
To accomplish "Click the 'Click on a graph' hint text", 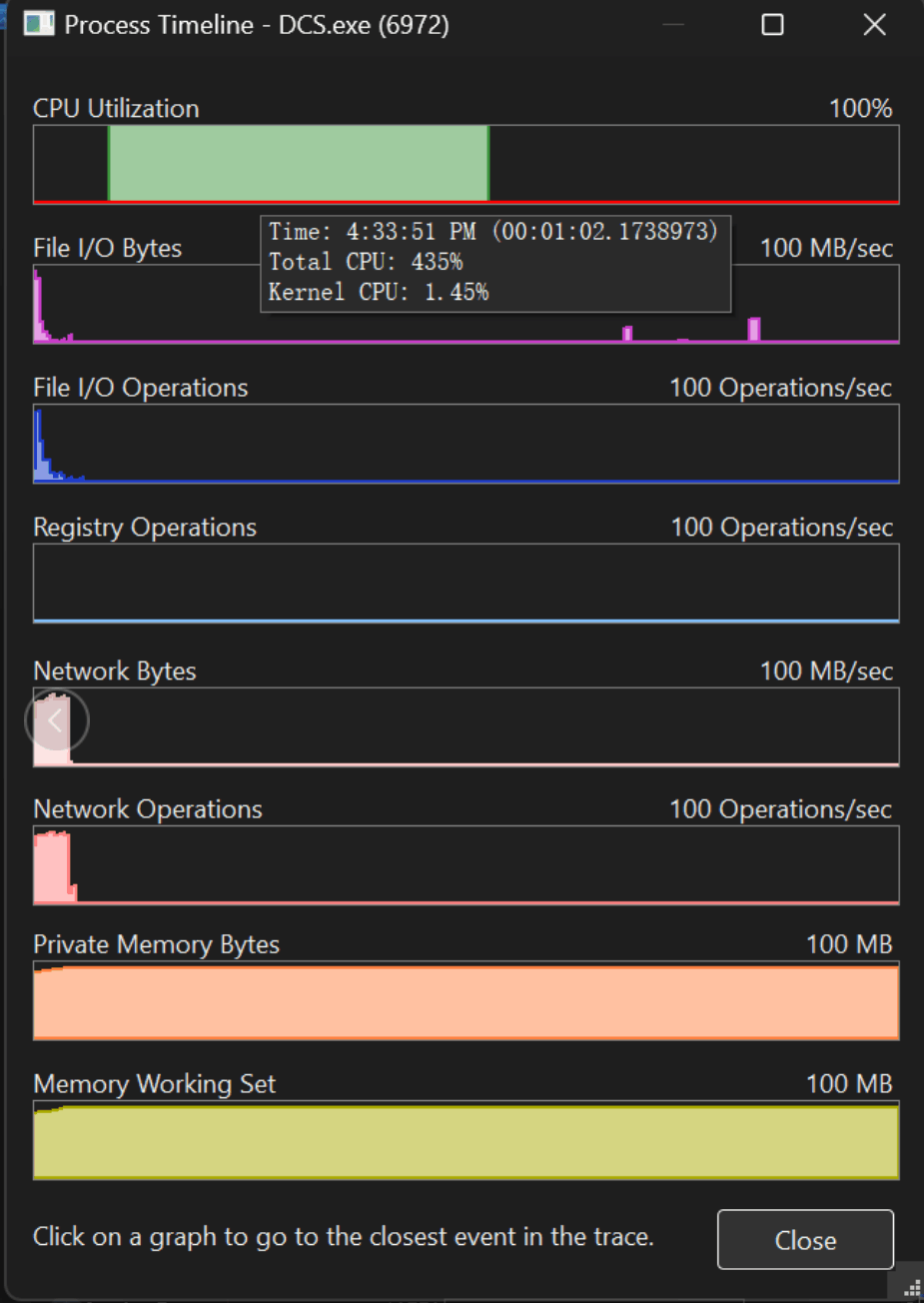I will point(344,1237).
